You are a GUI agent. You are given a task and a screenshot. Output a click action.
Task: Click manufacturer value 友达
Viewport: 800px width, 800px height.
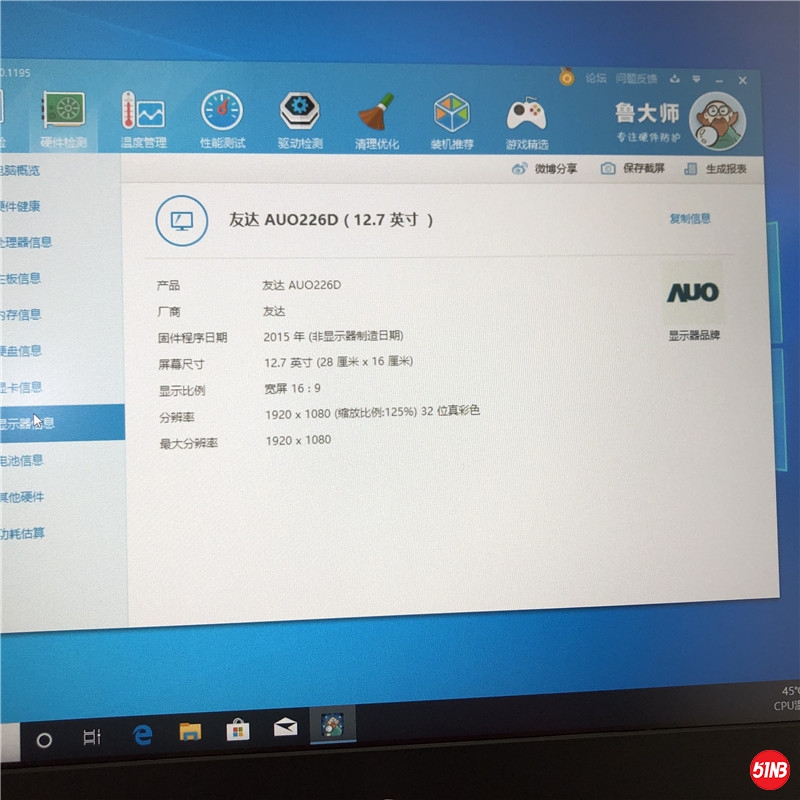274,311
